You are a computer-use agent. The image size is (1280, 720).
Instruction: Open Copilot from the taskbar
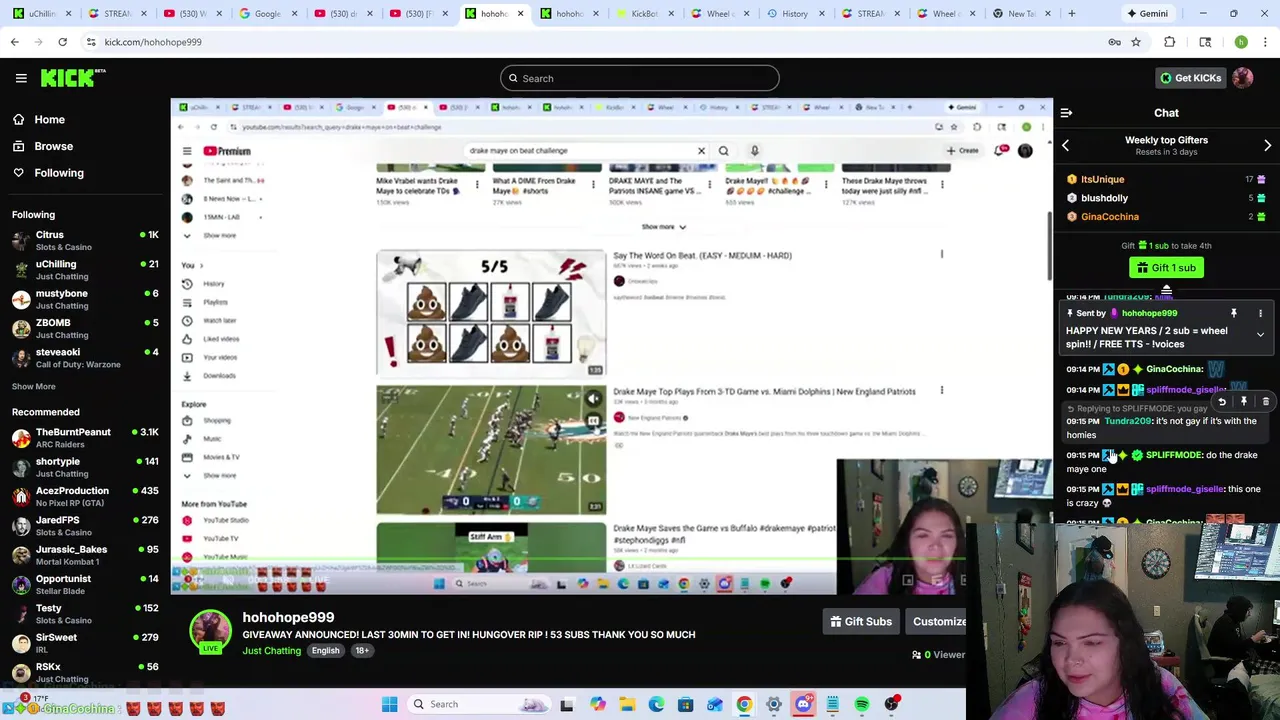[x=597, y=704]
